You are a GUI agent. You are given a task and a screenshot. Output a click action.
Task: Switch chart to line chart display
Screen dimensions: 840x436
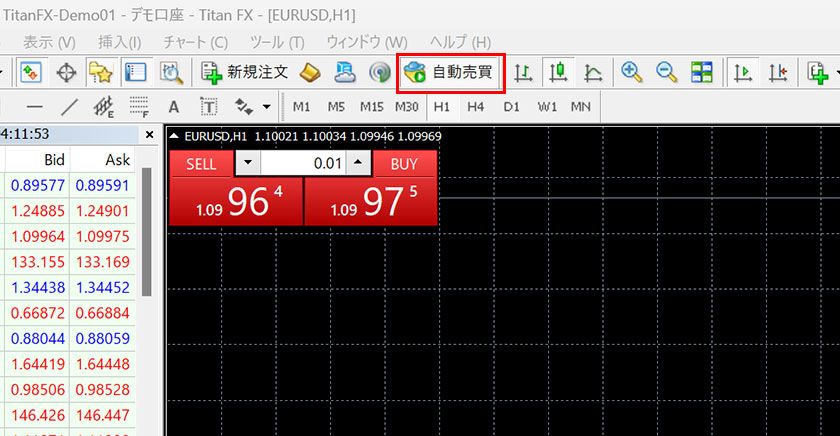(x=593, y=72)
